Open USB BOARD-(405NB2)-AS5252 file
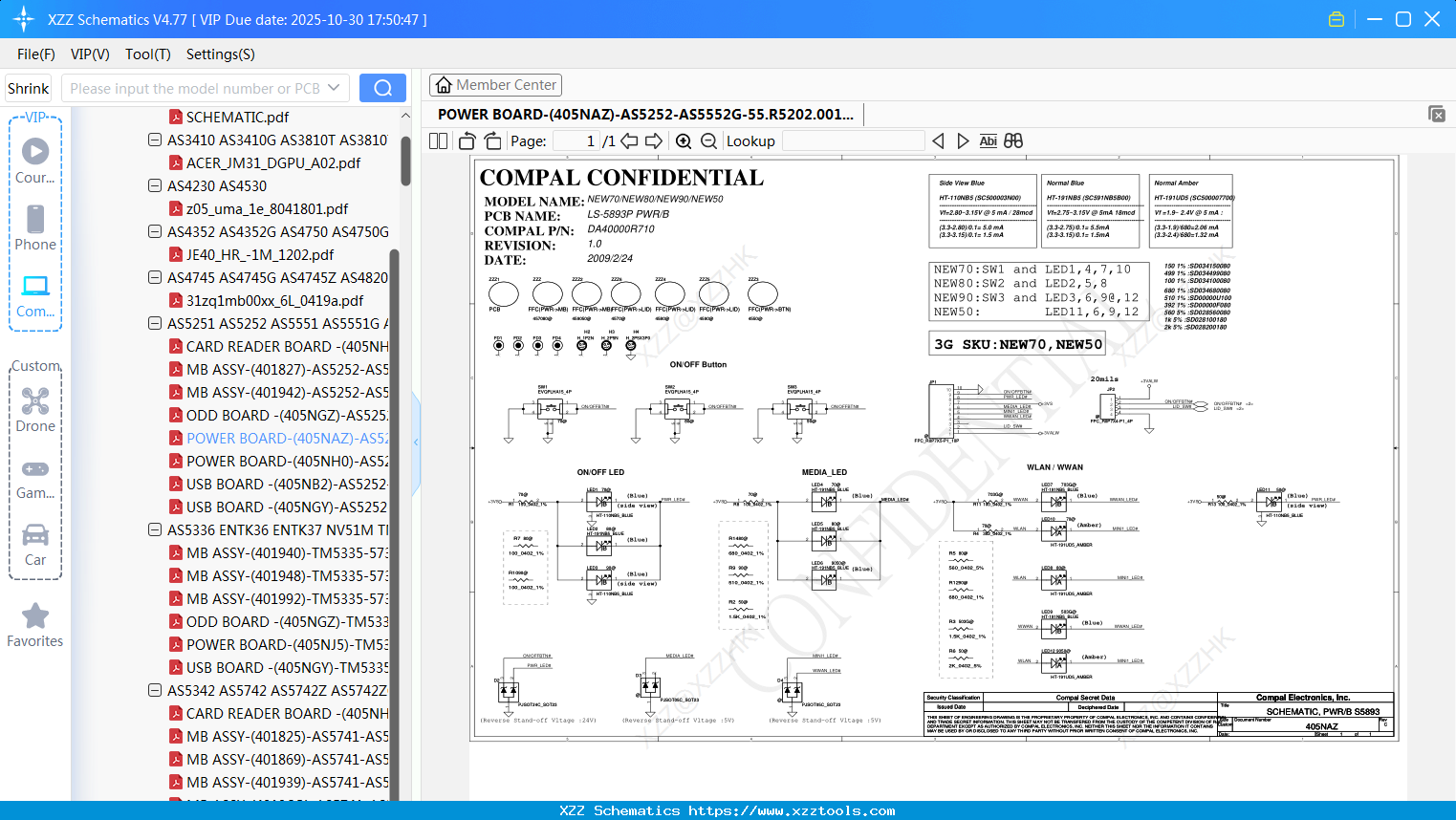The height and width of the screenshot is (820, 1456). [287, 484]
